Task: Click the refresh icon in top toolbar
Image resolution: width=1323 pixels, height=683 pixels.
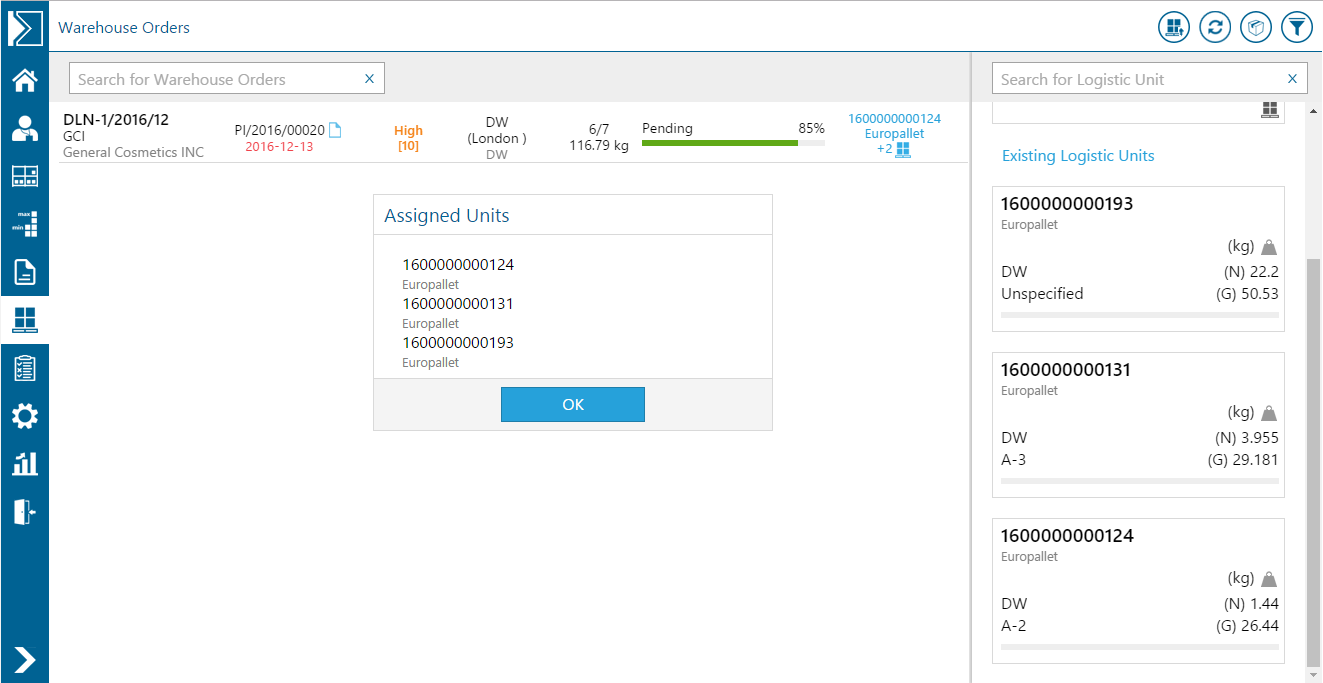Action: point(1215,27)
